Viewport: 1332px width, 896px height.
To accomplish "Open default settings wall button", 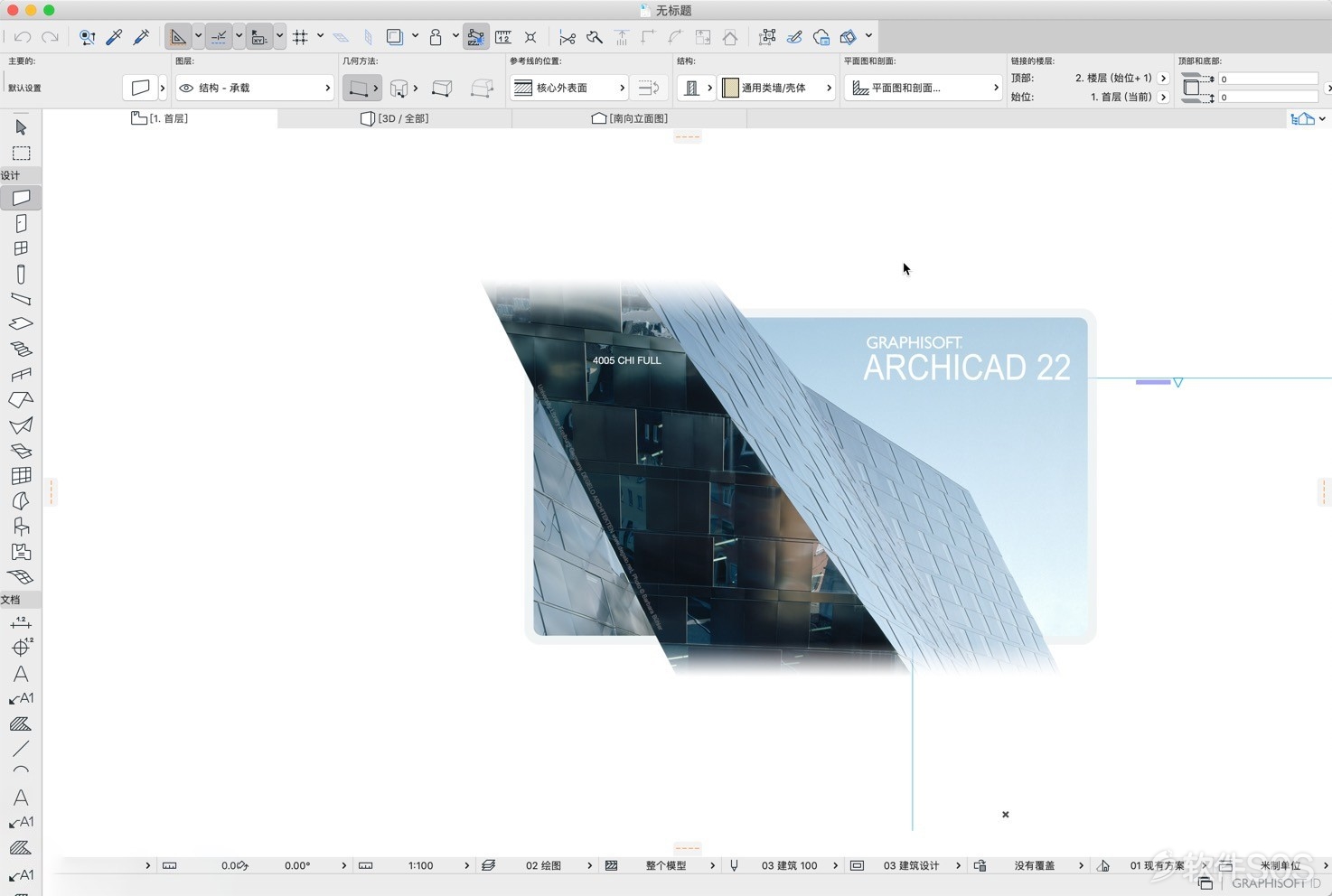I will [140, 88].
